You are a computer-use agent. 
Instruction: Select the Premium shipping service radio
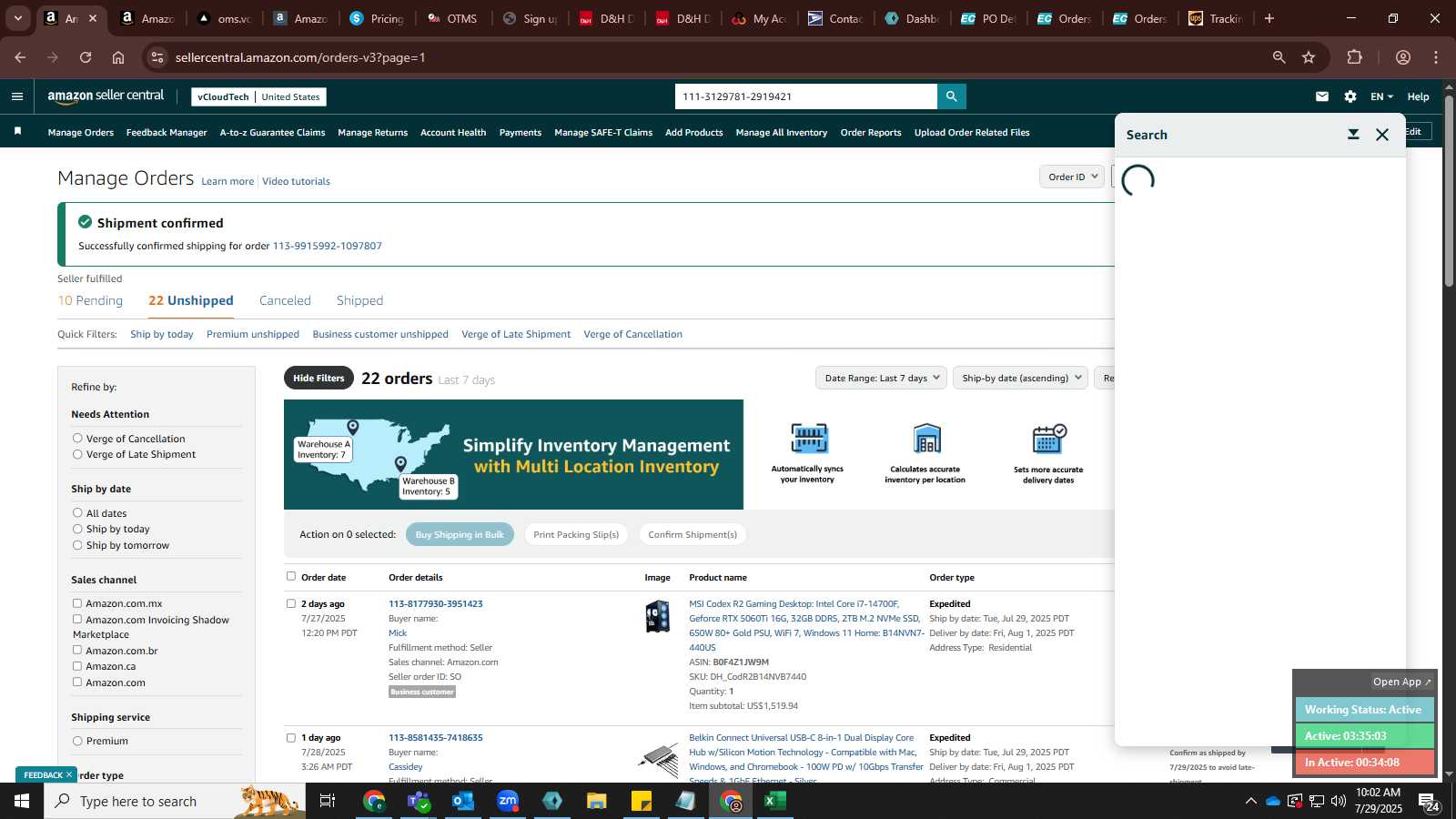pos(77,741)
